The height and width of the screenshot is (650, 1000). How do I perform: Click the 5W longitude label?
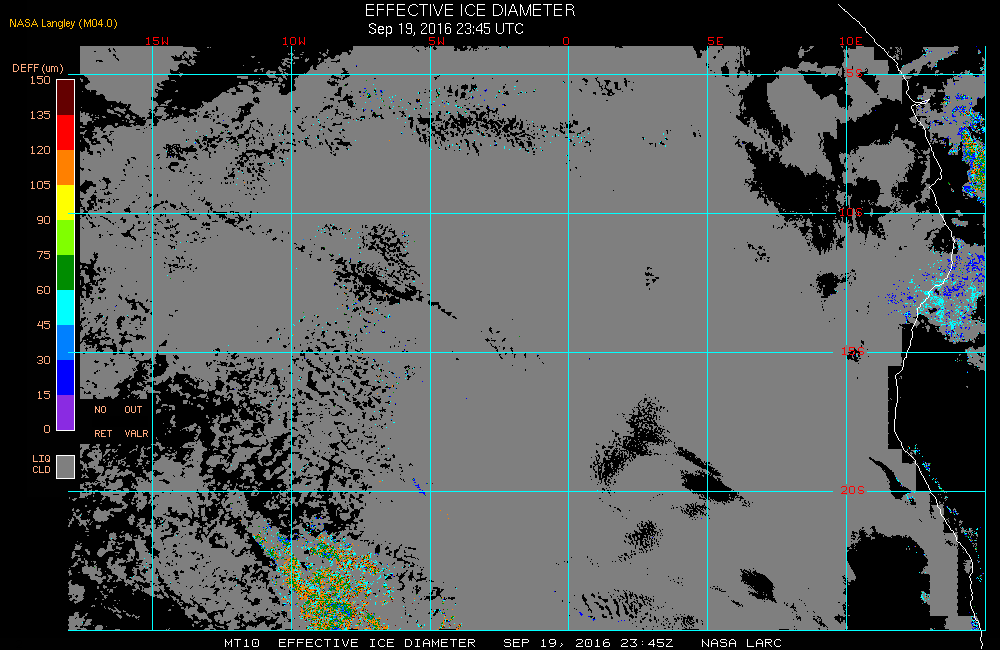tap(437, 41)
